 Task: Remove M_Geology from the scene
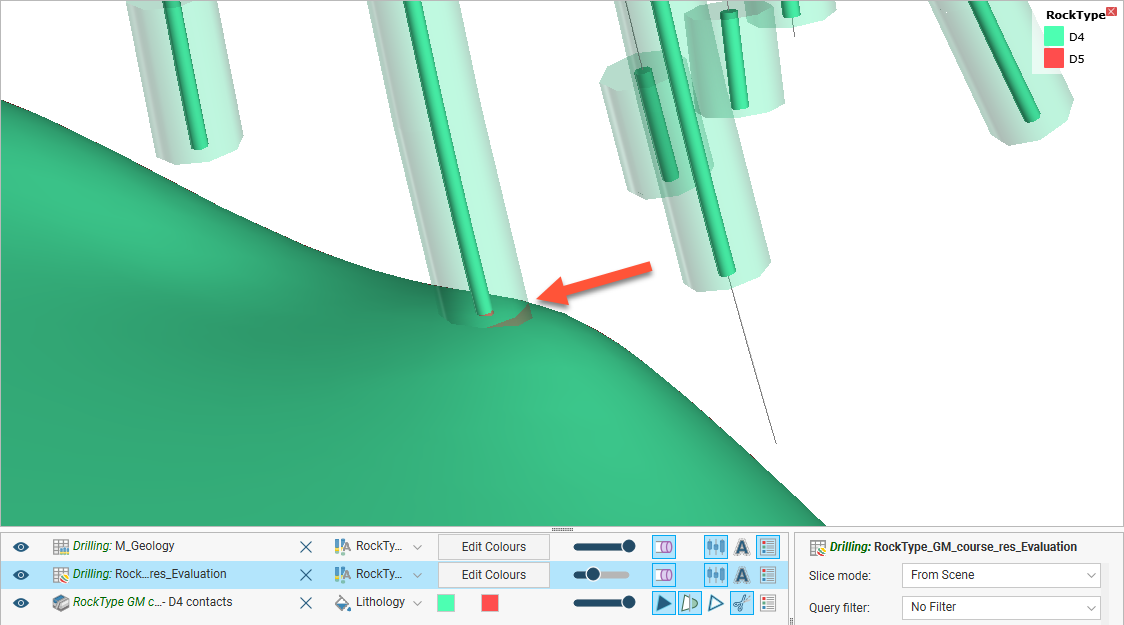(x=306, y=547)
